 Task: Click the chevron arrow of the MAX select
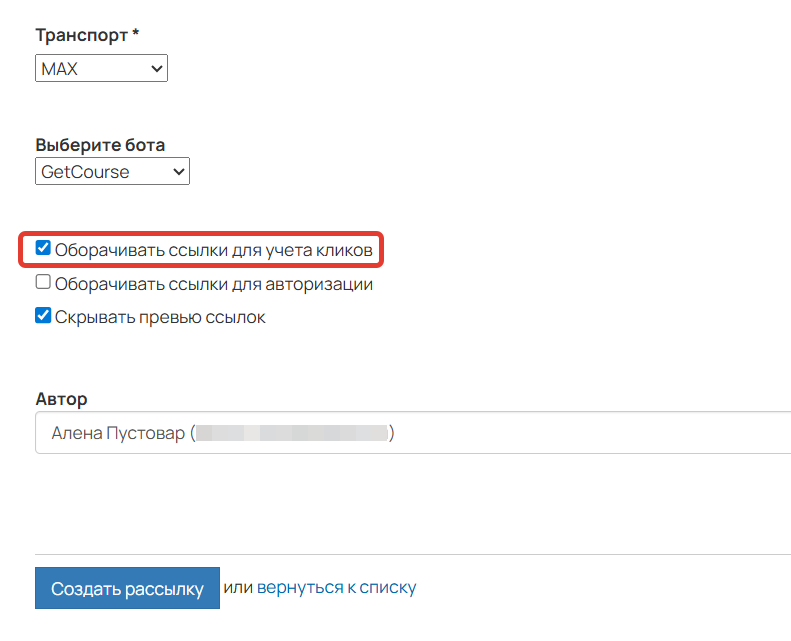coord(156,69)
